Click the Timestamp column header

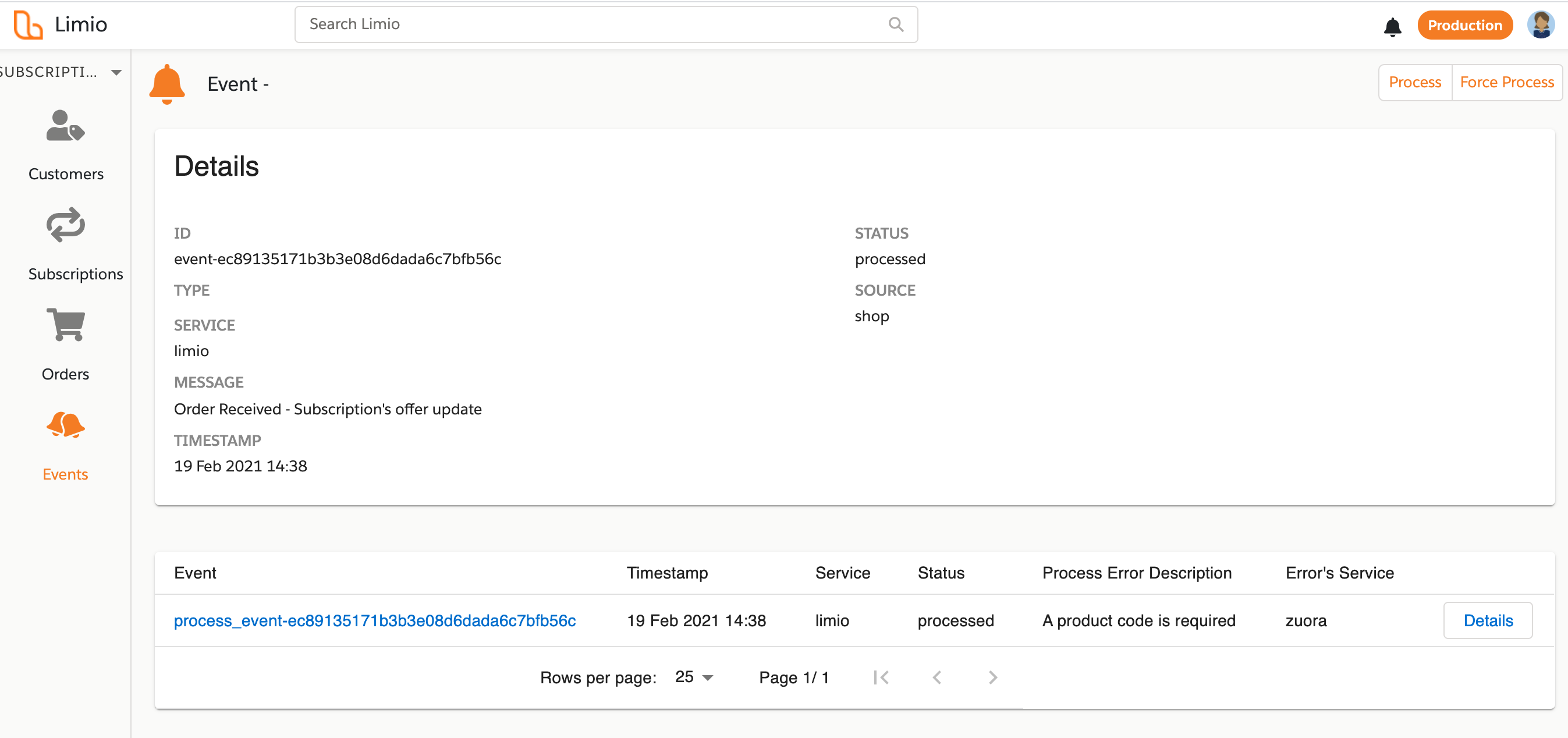point(668,573)
